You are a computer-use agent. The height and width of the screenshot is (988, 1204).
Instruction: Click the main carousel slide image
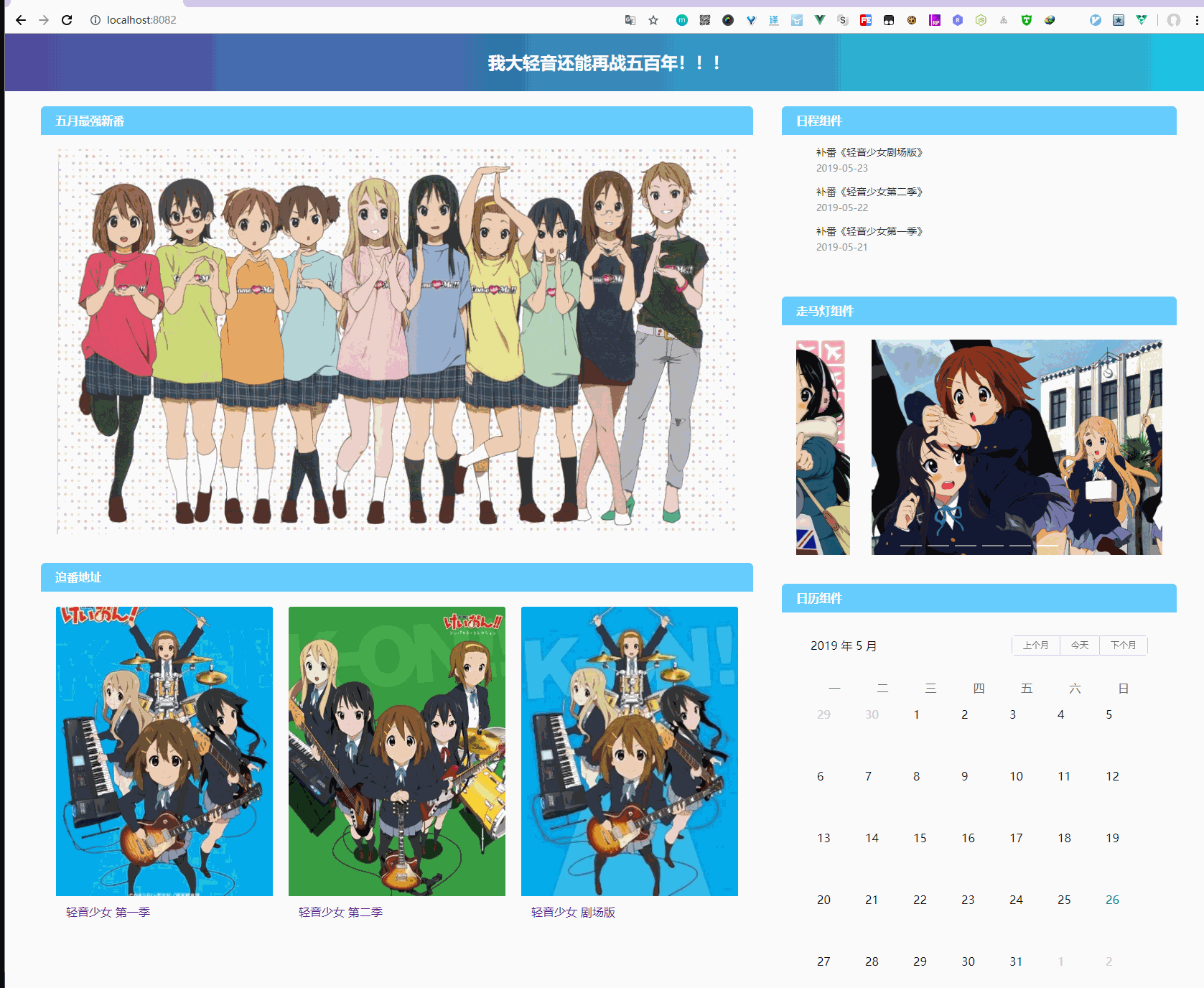[x=1017, y=447]
